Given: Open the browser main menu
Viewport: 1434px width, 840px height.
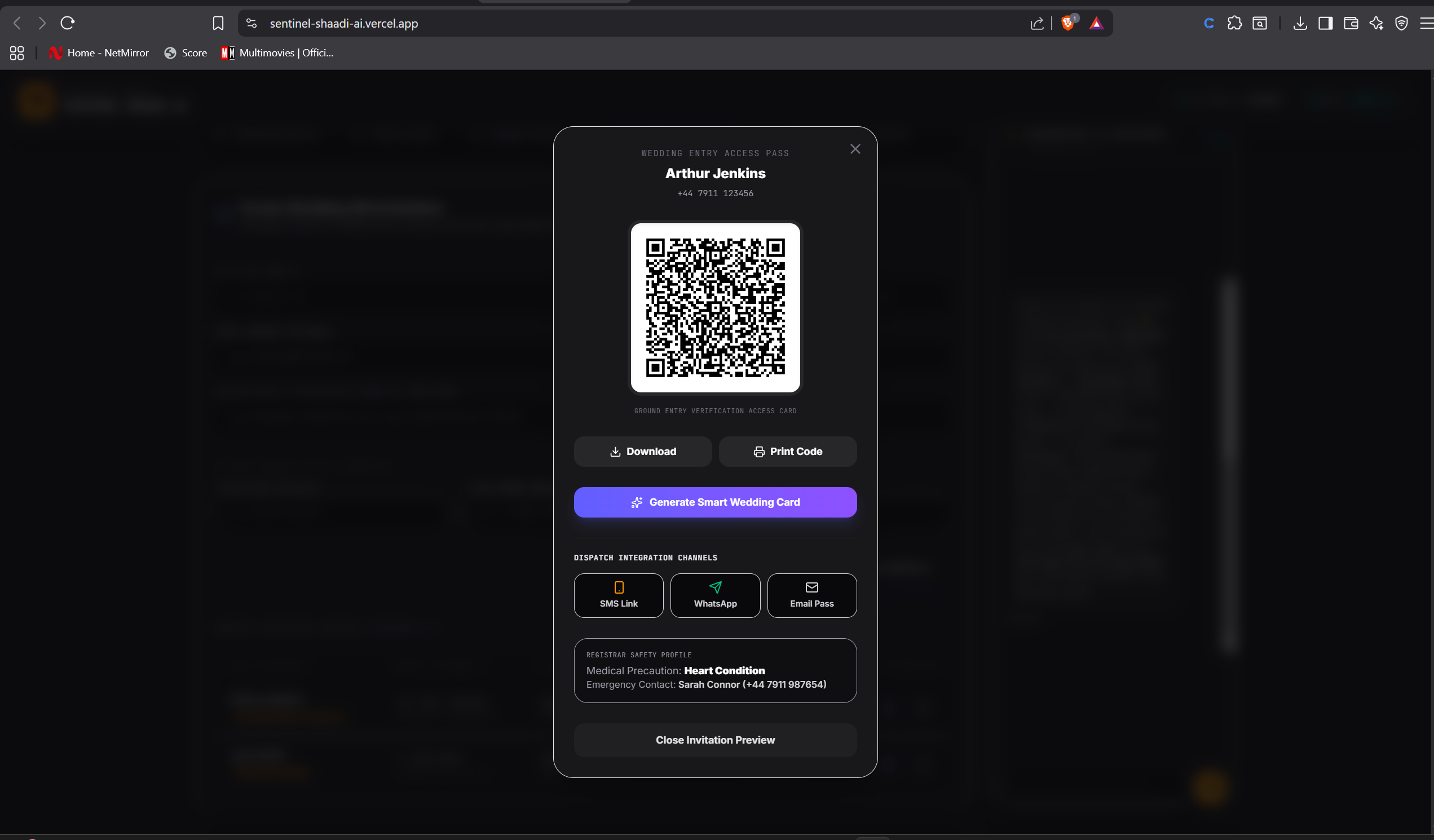Looking at the screenshot, I should click(1427, 23).
